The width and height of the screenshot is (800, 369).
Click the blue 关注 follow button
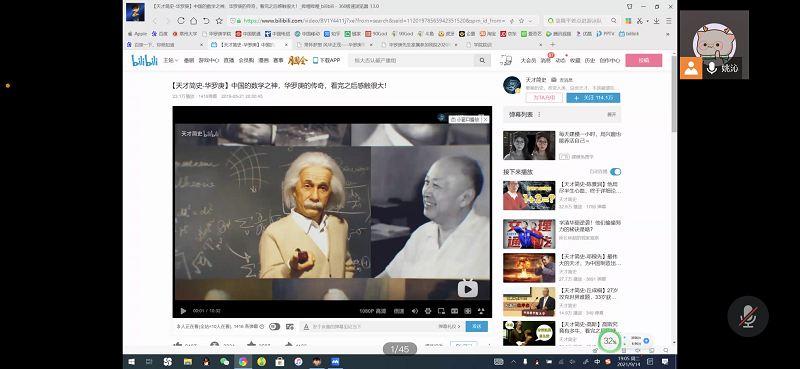pyautogui.click(x=593, y=97)
